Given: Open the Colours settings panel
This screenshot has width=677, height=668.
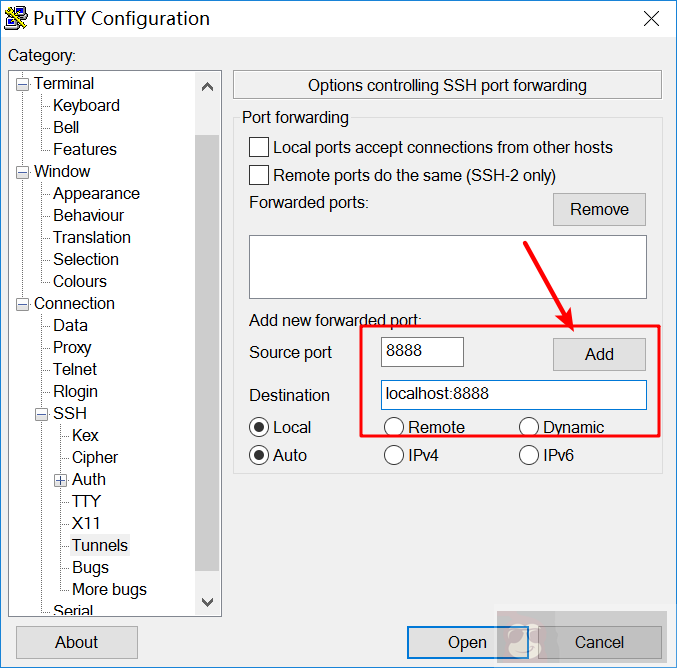Looking at the screenshot, I should click(80, 281).
